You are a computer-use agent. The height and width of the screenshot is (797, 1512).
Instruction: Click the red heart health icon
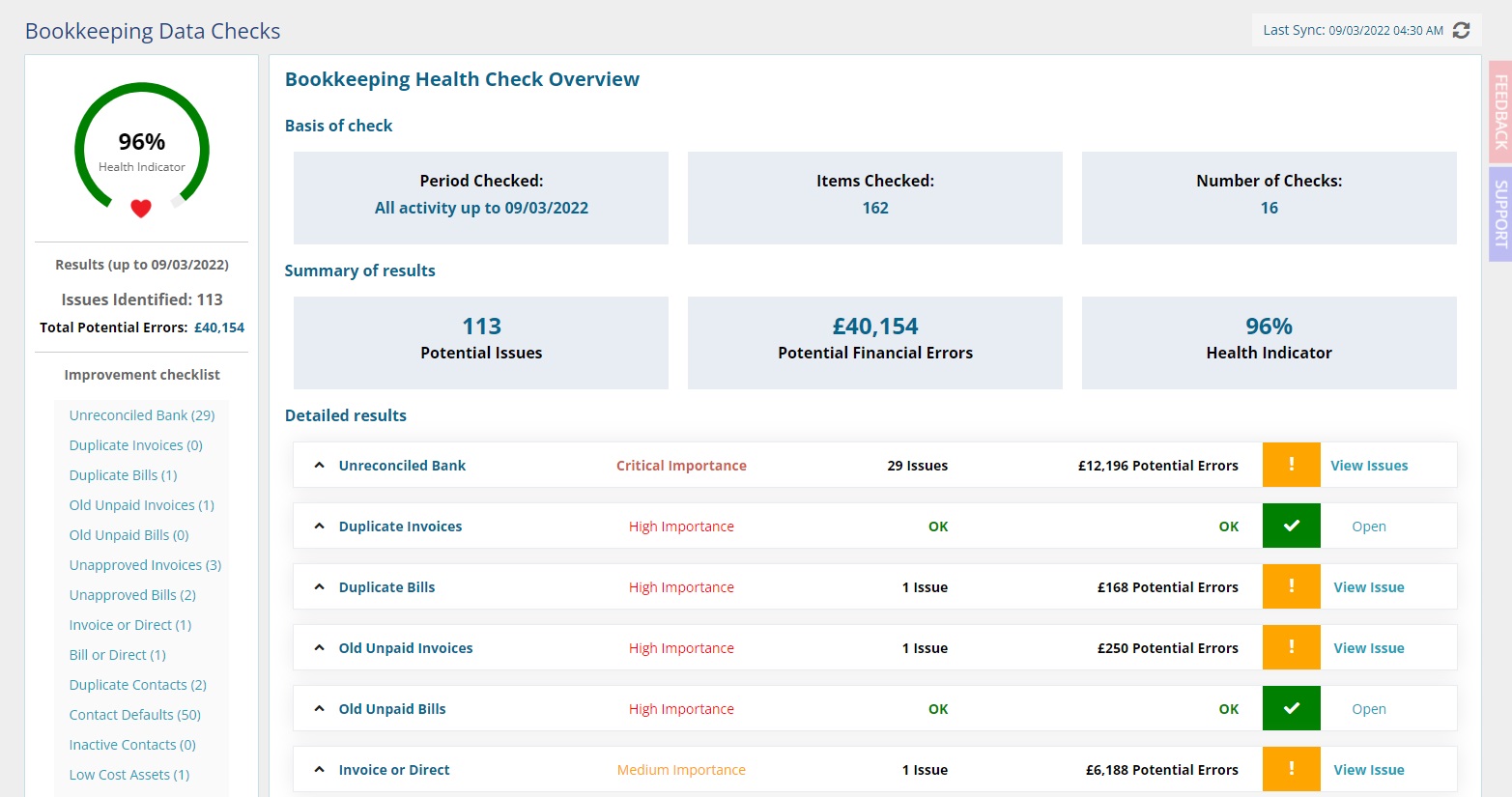pyautogui.click(x=141, y=208)
